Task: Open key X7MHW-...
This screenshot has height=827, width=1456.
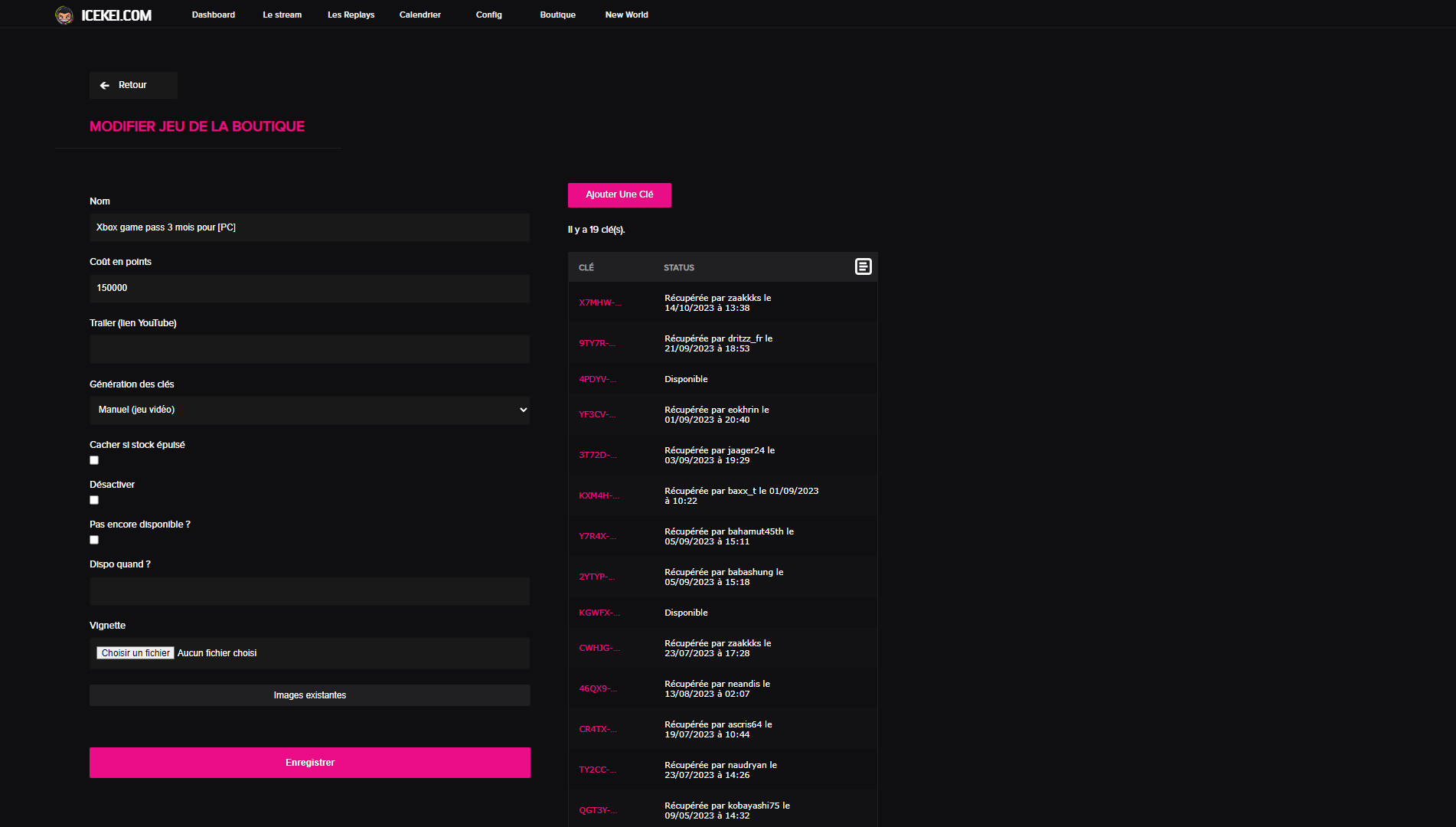Action: click(600, 302)
